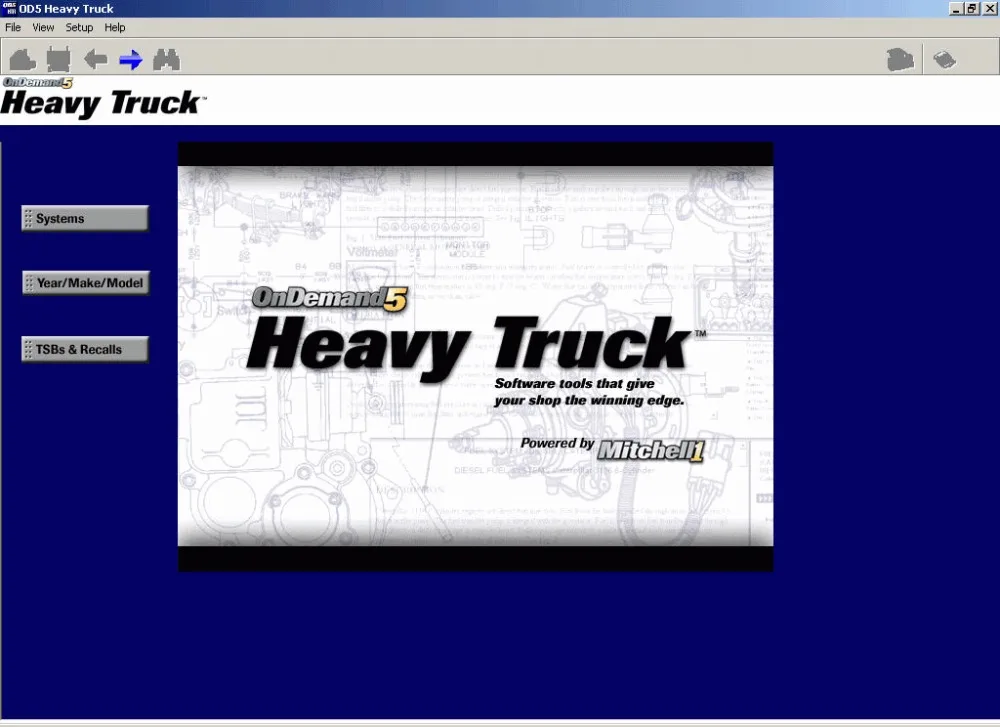Click the printer icon in the toolbar

coord(59,60)
